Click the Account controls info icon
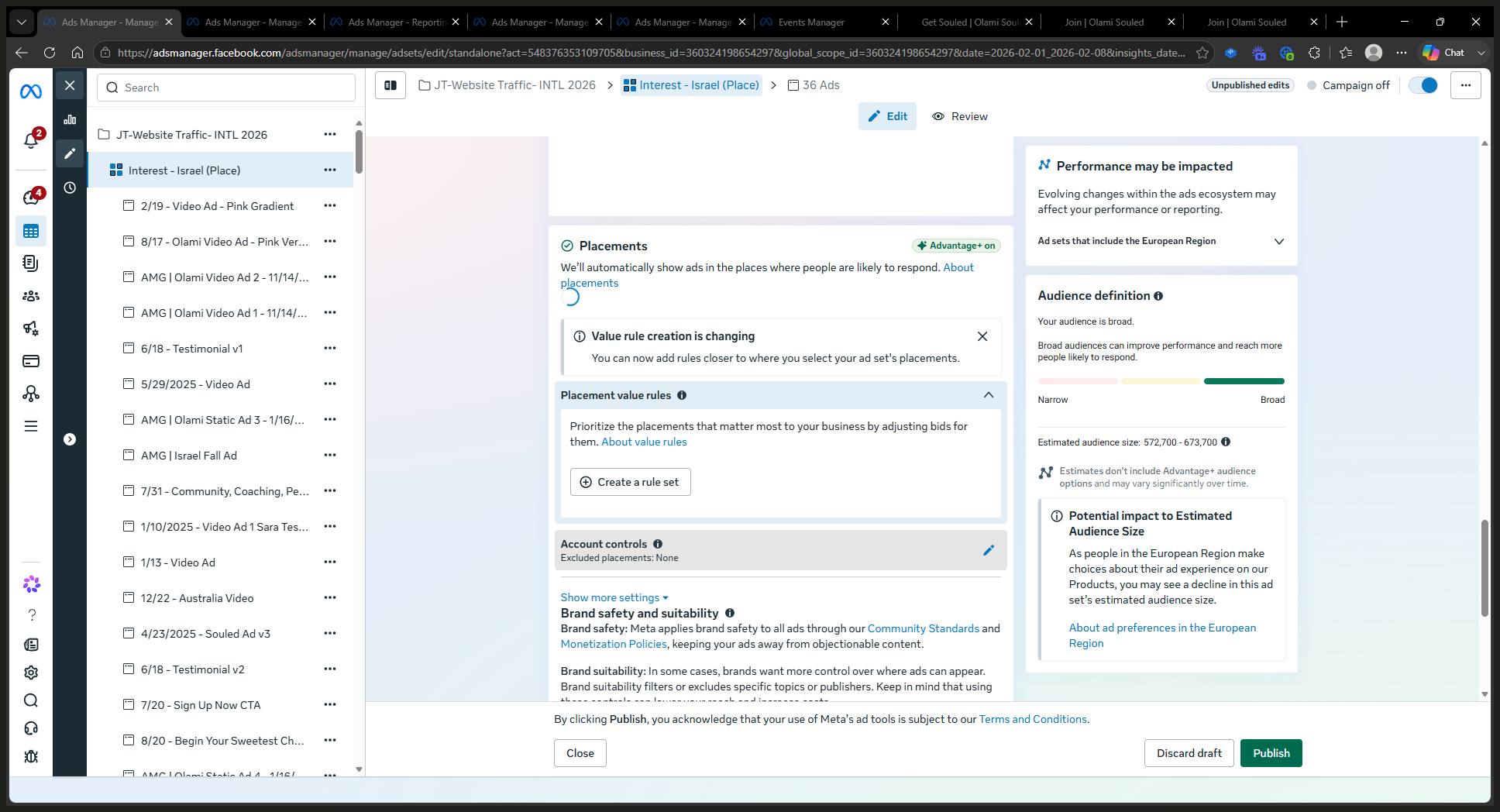 click(x=658, y=544)
